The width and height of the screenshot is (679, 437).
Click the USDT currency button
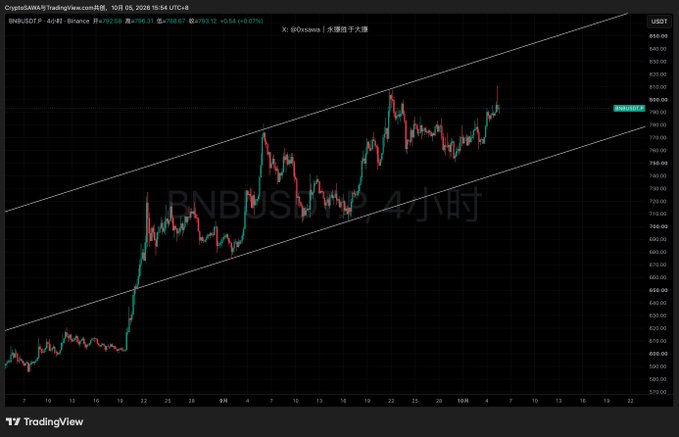659,21
